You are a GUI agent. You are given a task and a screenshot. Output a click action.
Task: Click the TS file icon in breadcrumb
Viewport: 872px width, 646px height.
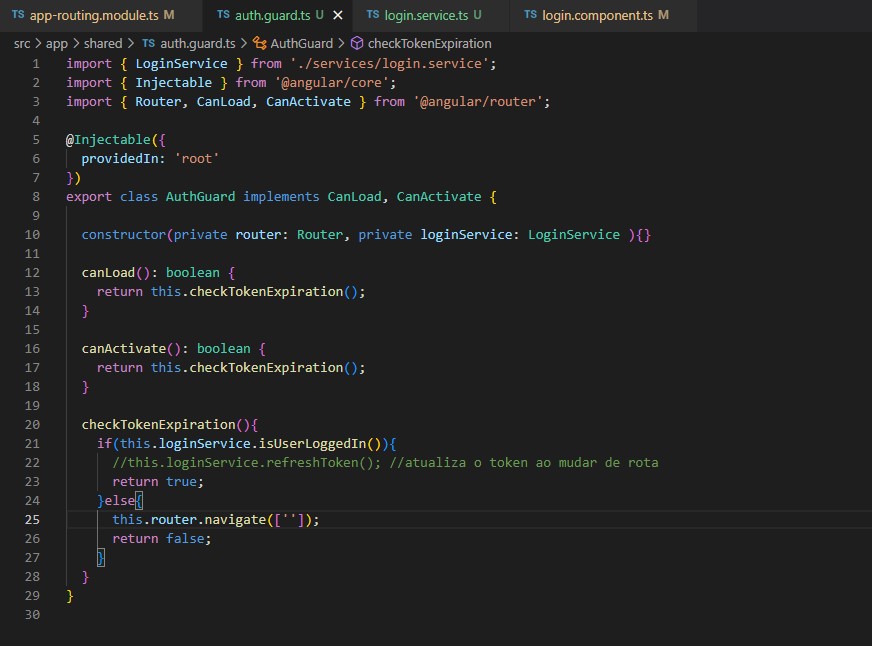tap(148, 43)
